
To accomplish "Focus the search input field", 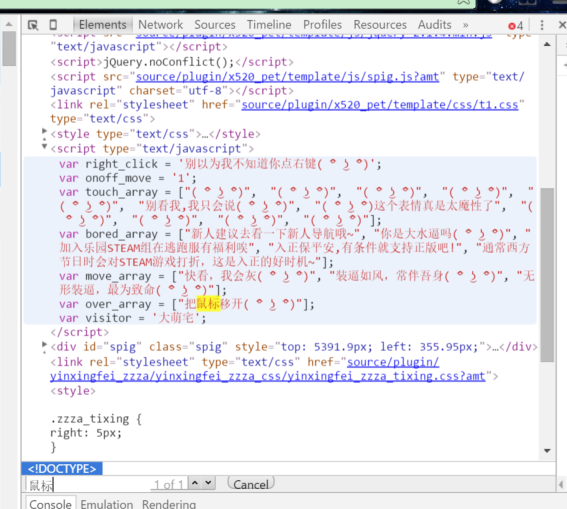I will point(89,484).
